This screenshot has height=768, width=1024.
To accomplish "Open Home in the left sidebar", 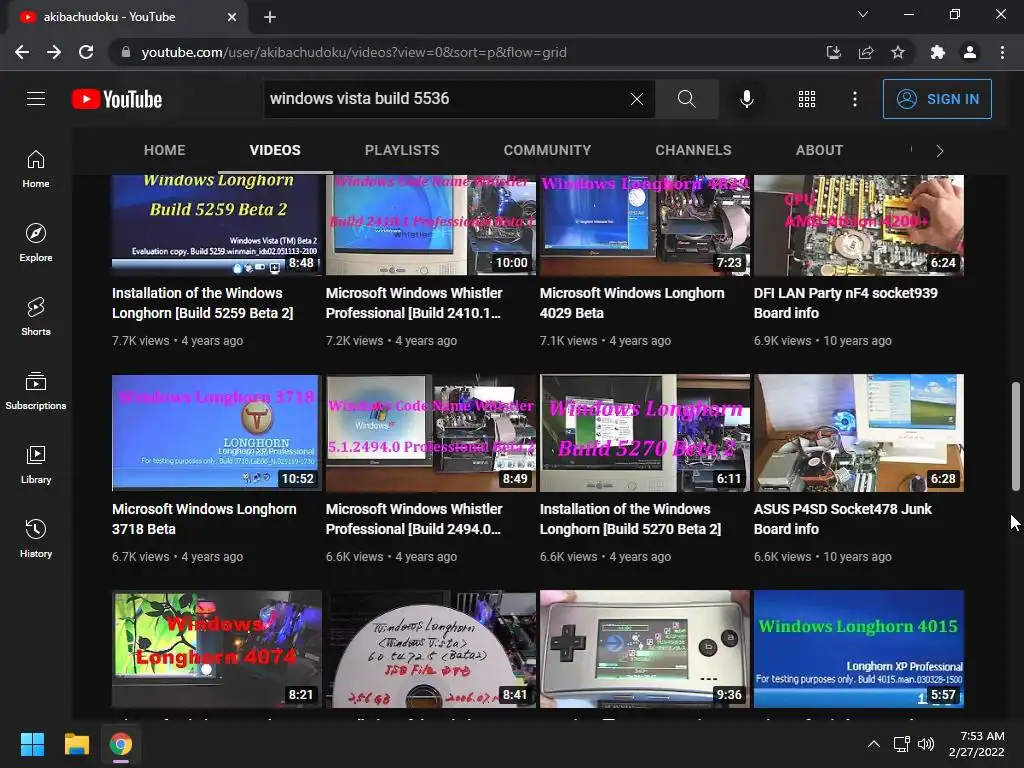I will [x=36, y=168].
